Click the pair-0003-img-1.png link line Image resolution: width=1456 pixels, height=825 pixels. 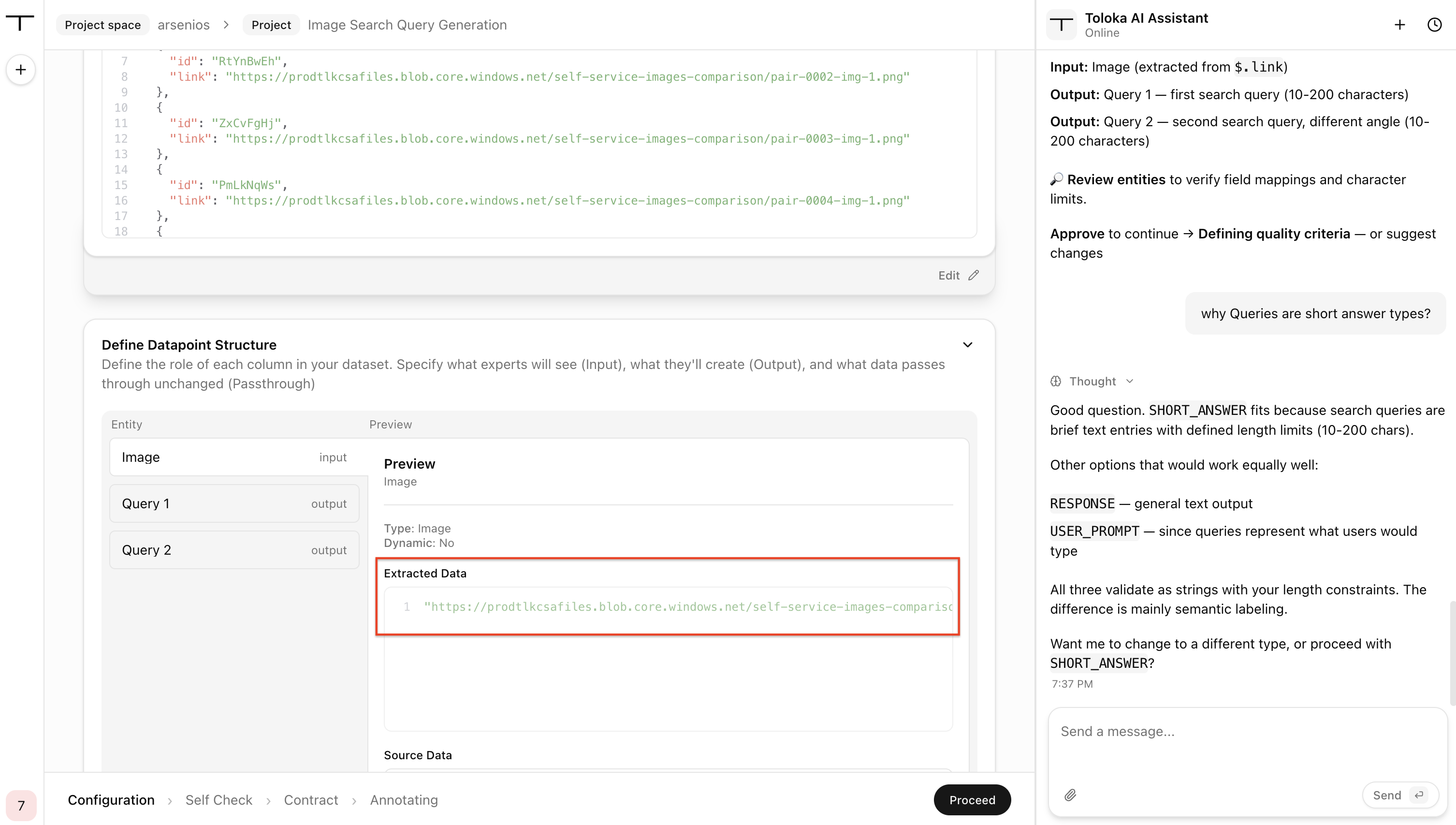pyautogui.click(x=539, y=139)
